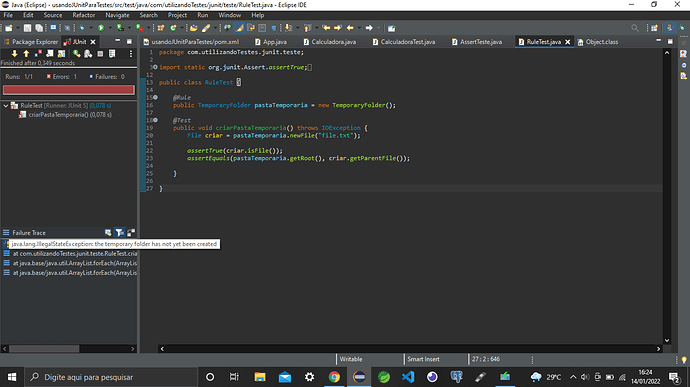690x387 pixels.
Task: Toggle scroll lock in JUnit view
Action: pos(61,54)
